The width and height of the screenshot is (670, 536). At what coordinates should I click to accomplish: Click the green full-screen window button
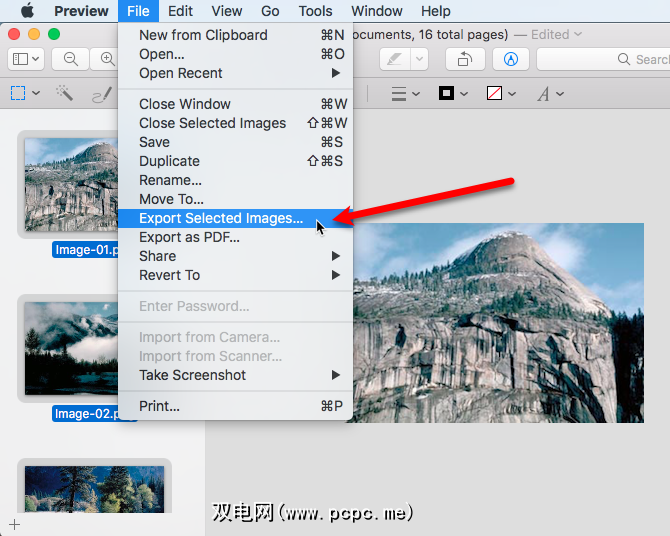pyautogui.click(x=54, y=34)
